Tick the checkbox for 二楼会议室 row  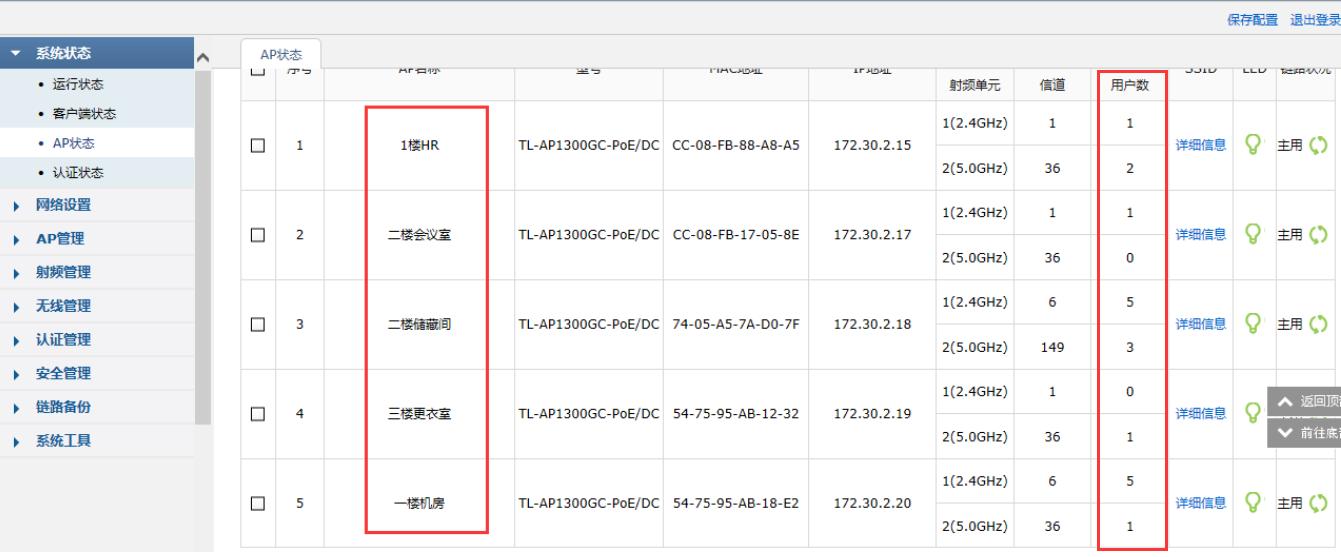[258, 235]
